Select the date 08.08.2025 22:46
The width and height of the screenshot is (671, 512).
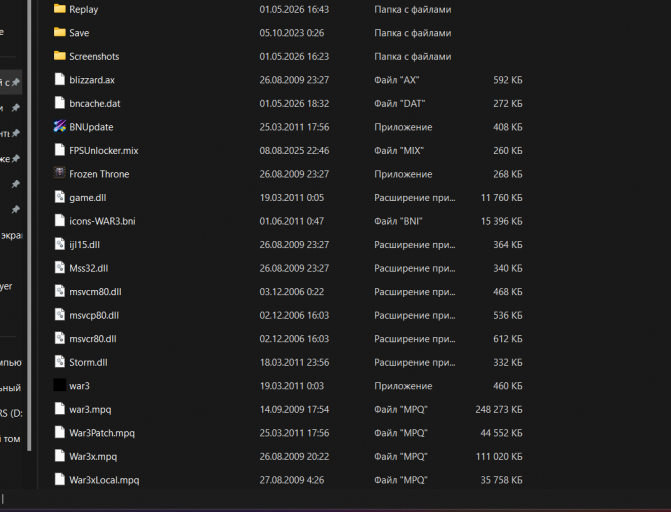coord(294,151)
